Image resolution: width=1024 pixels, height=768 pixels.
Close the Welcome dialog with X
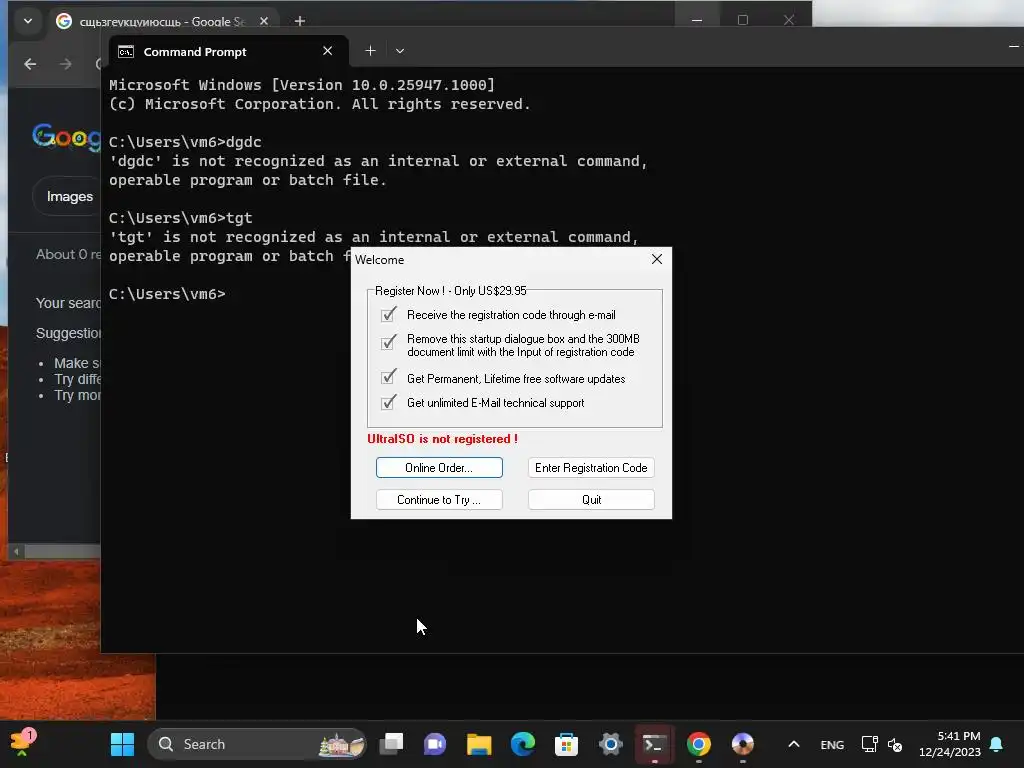[657, 259]
